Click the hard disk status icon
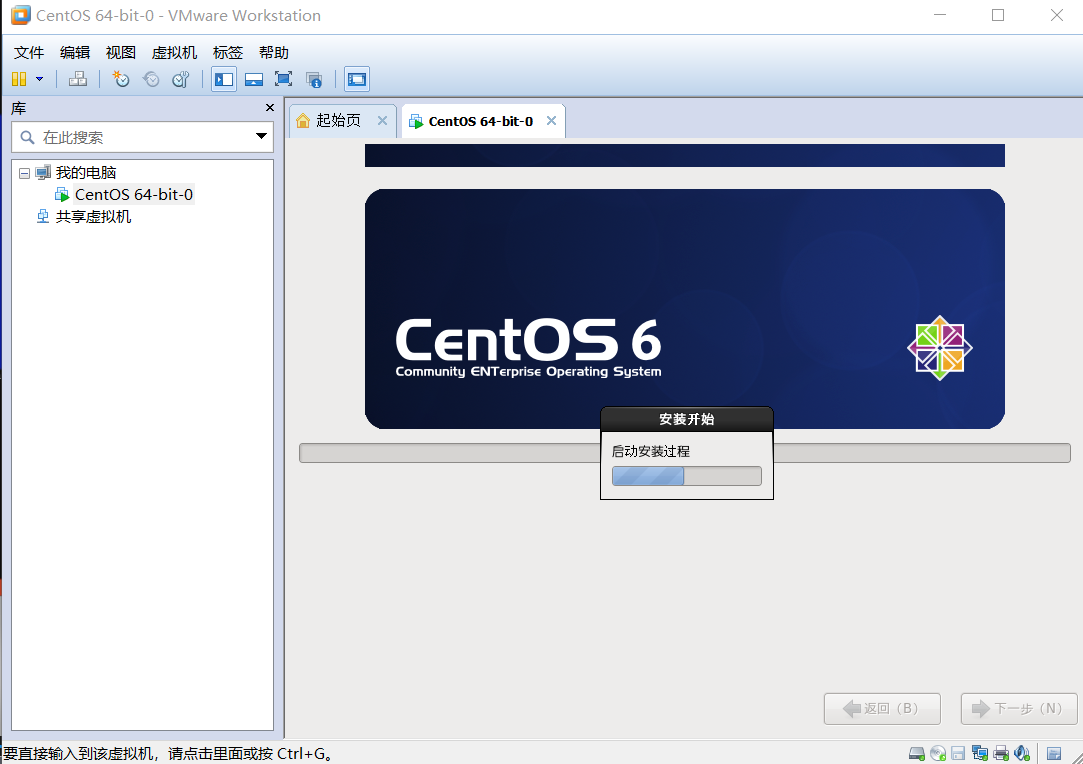 coord(917,754)
